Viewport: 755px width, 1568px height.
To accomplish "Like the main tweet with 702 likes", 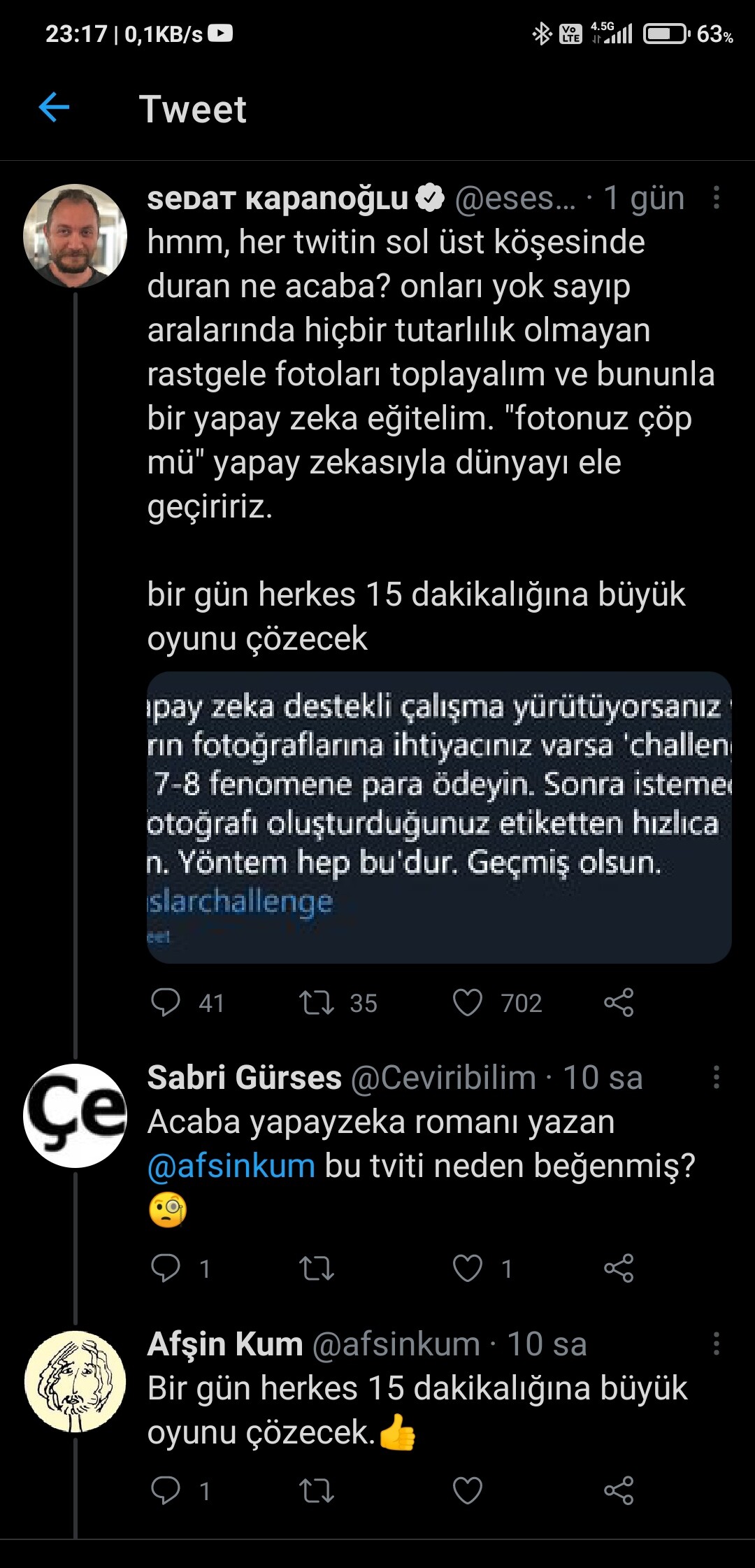I will [x=468, y=1002].
